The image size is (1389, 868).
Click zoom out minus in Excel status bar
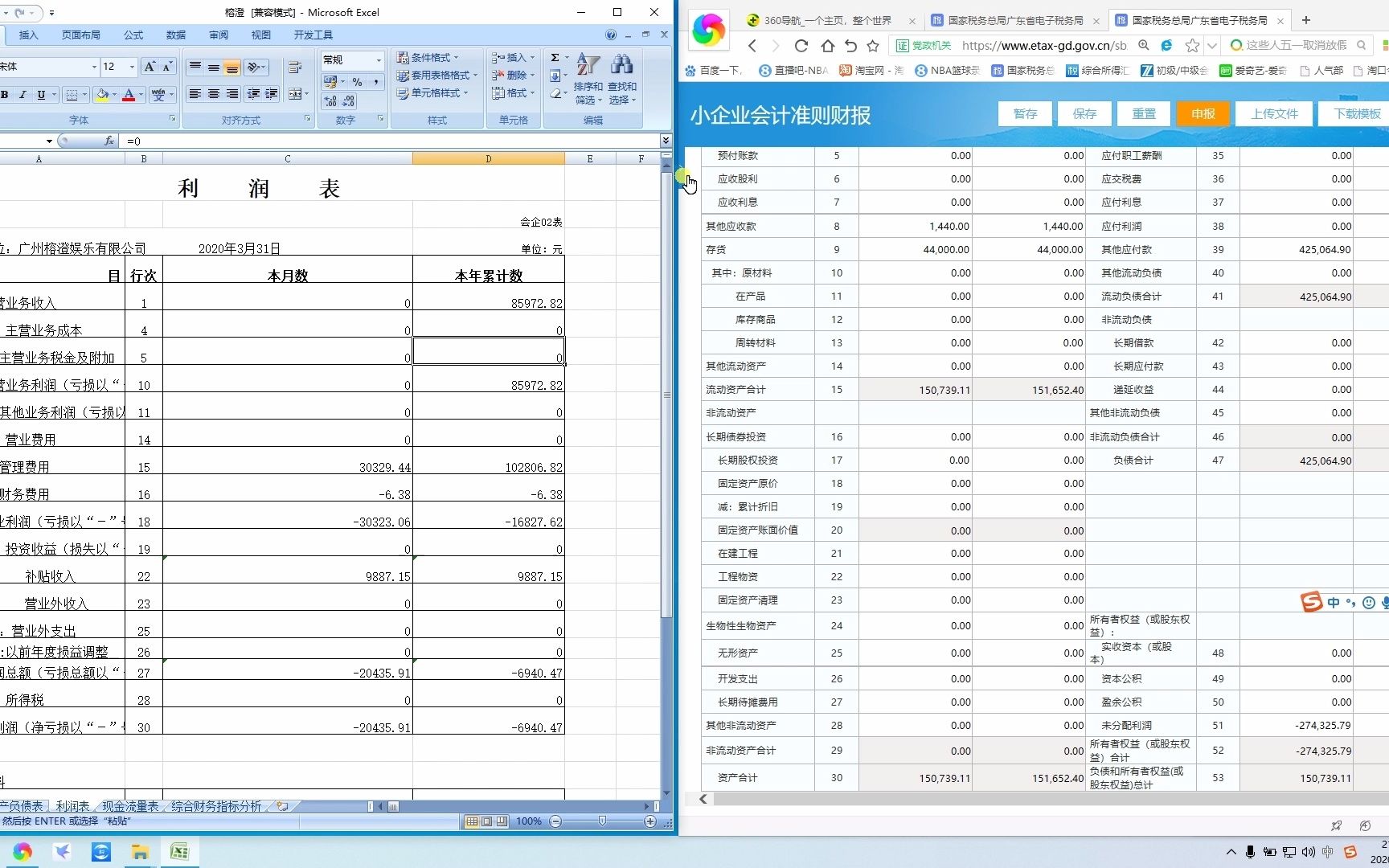[555, 821]
